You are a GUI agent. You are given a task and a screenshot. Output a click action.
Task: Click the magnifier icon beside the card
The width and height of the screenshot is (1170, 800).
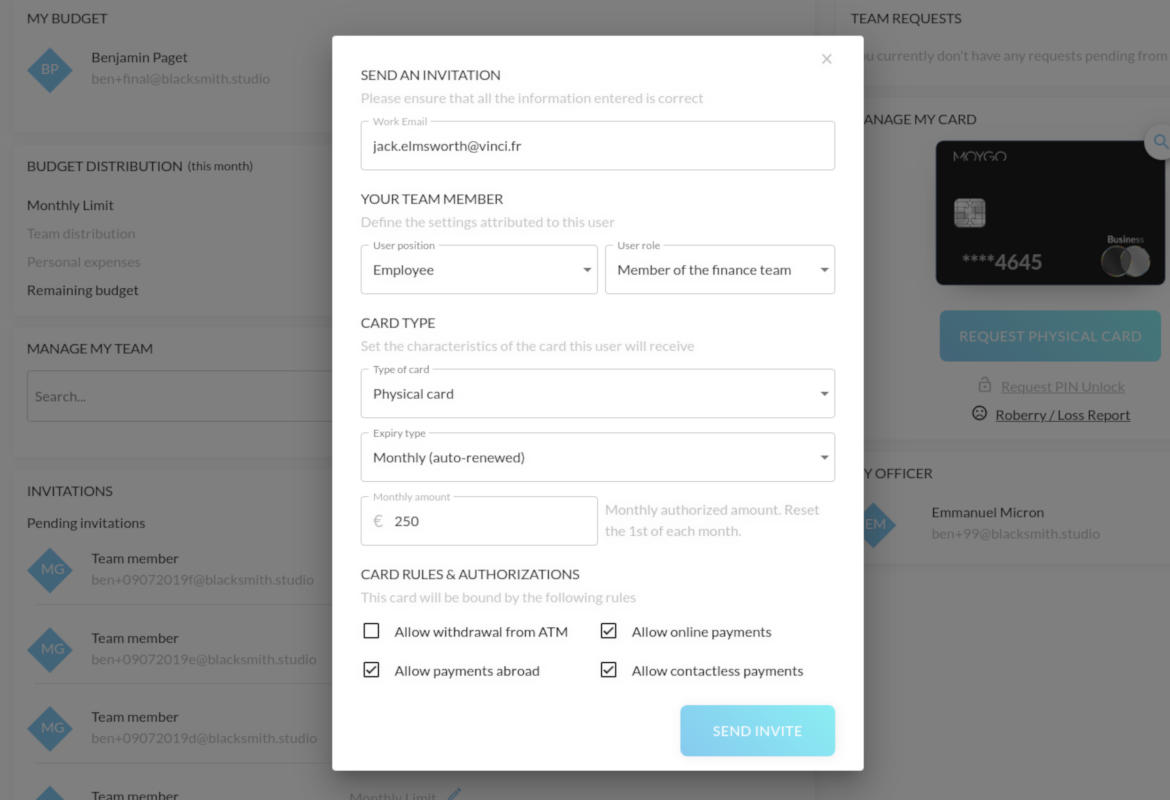1159,142
